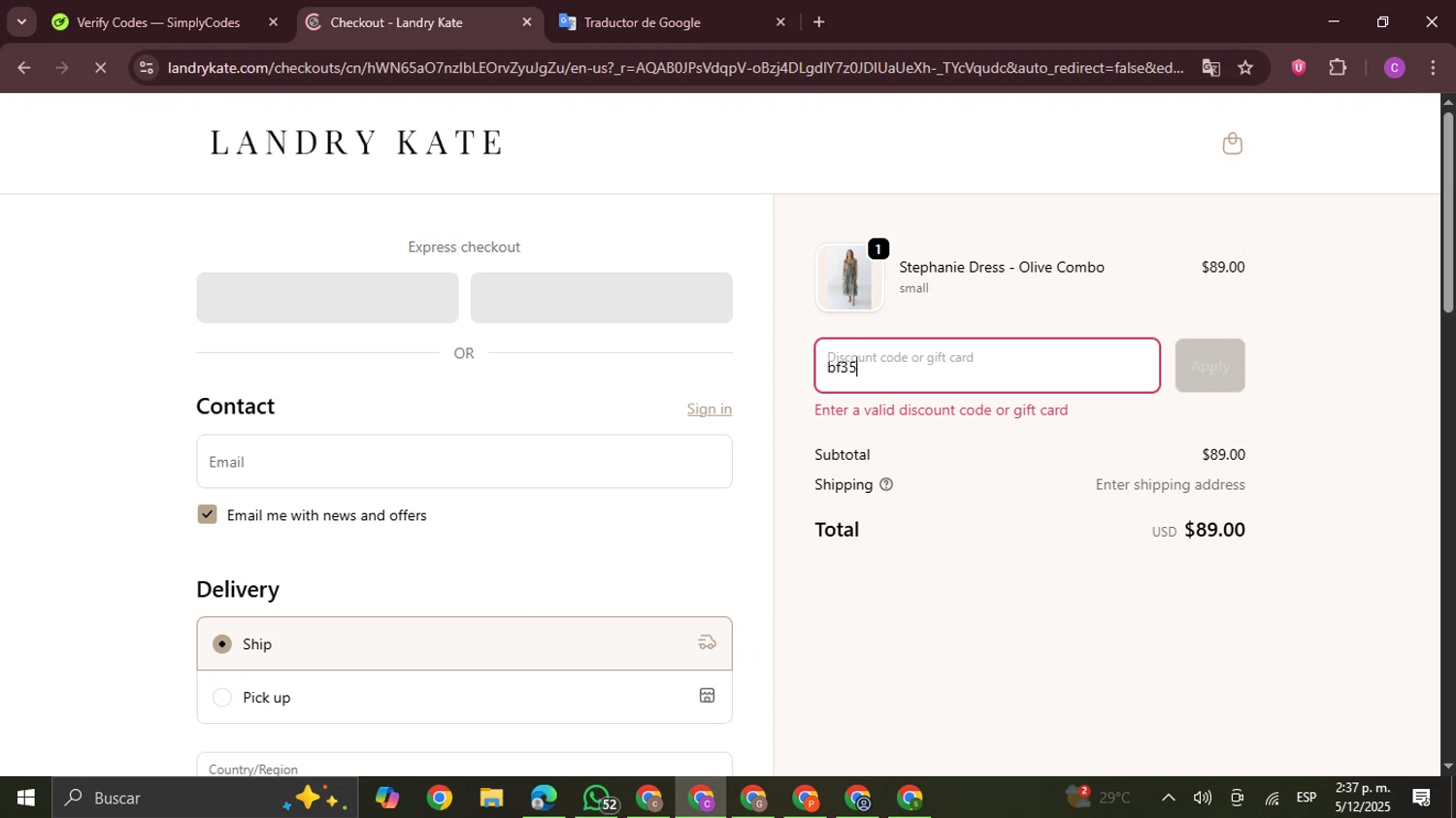Click the store icon in Pick up row
The width and height of the screenshot is (1456, 818).
(x=707, y=696)
